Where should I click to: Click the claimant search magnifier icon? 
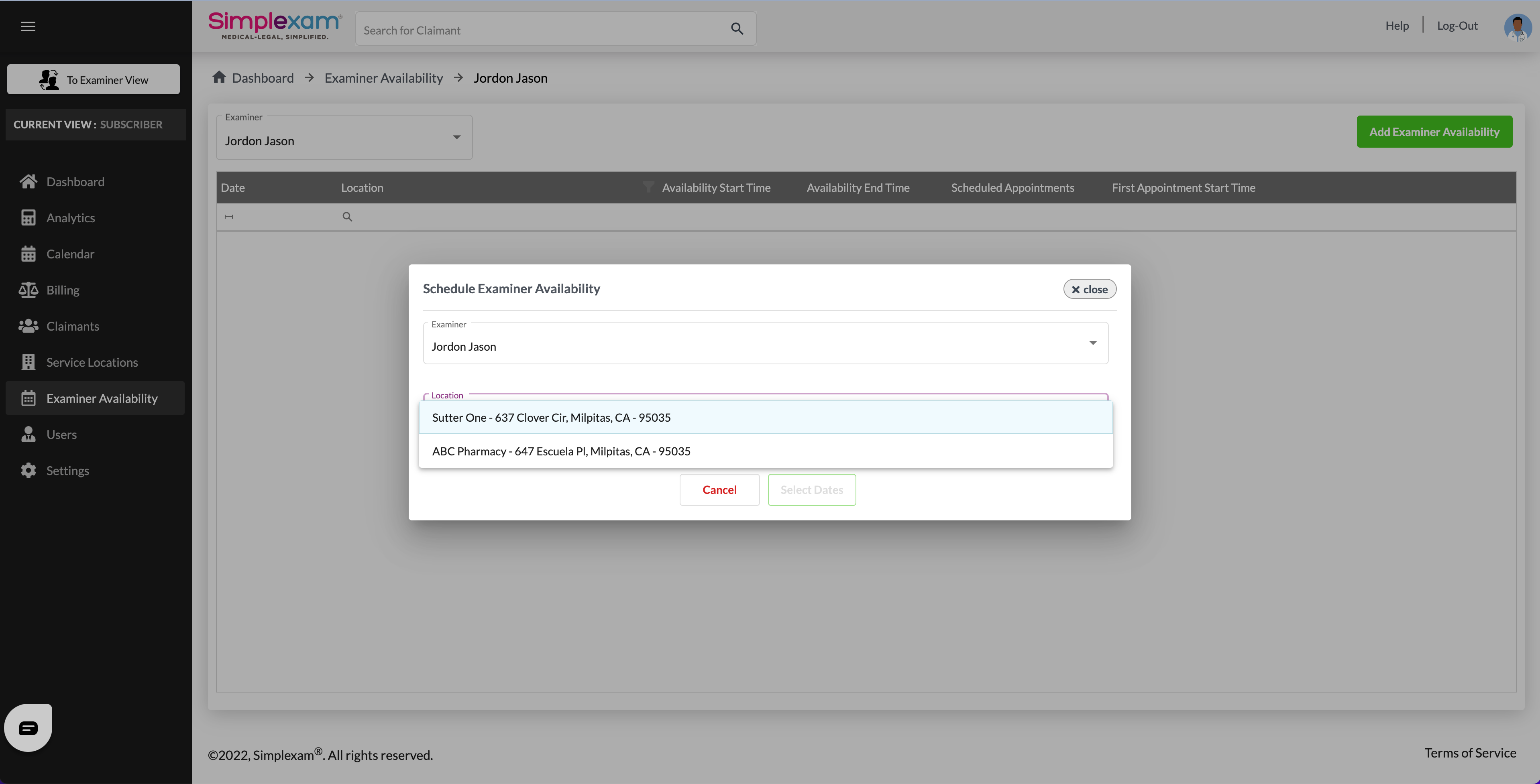point(737,28)
